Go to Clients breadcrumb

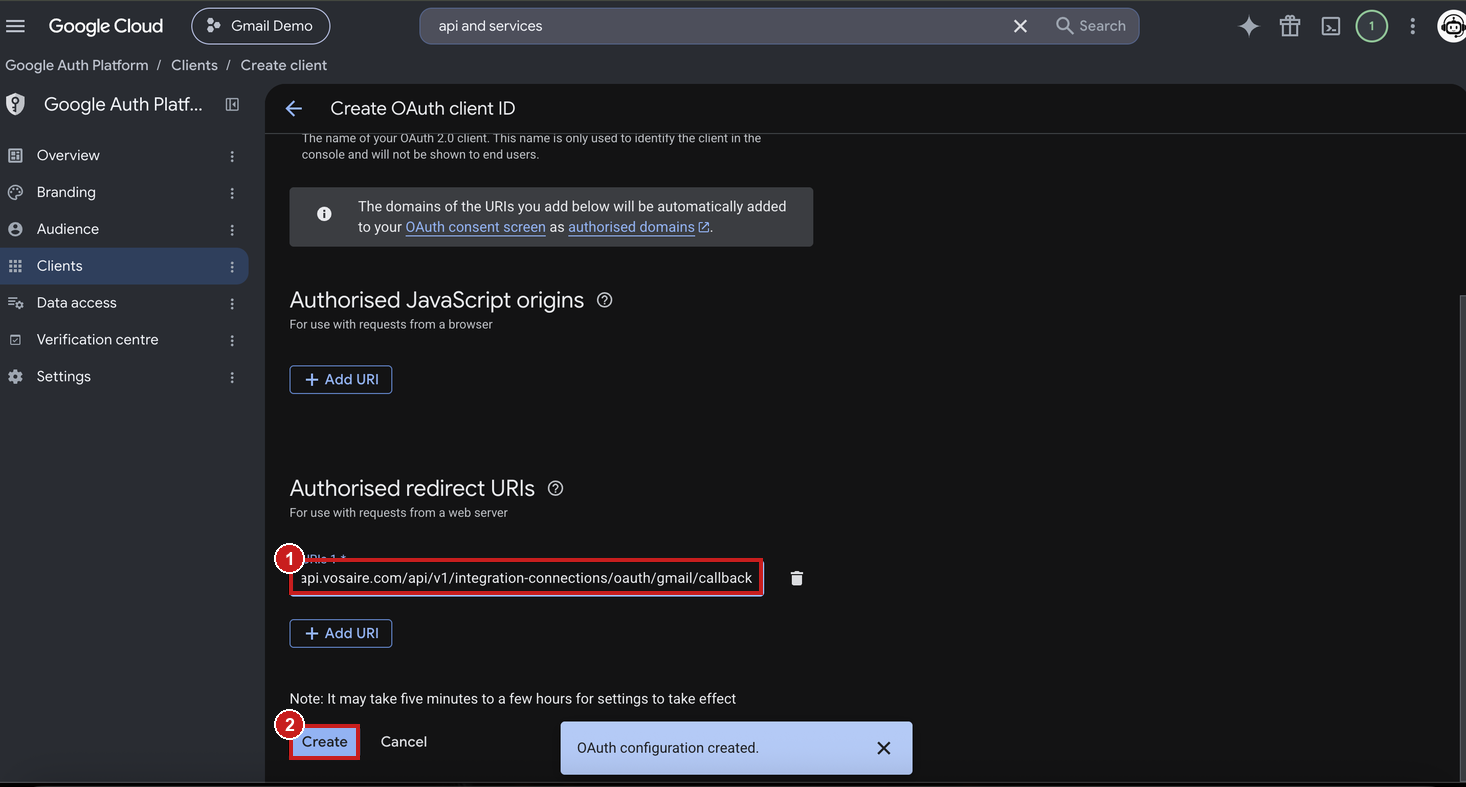194,65
